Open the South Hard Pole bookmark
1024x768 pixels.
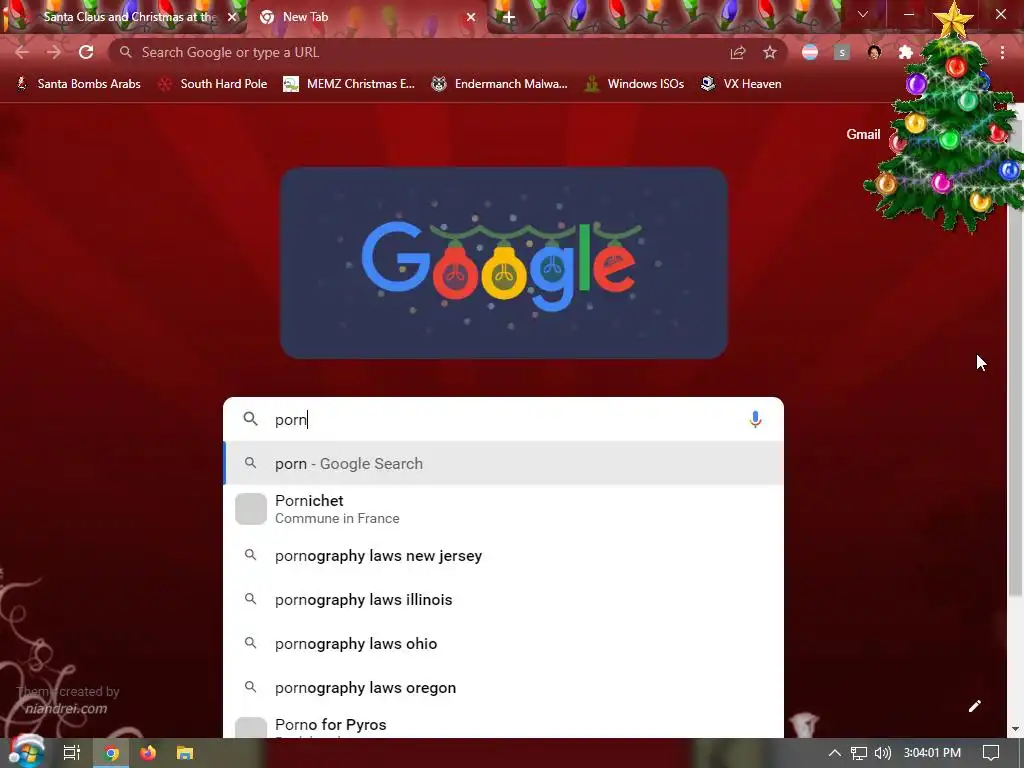(x=213, y=84)
